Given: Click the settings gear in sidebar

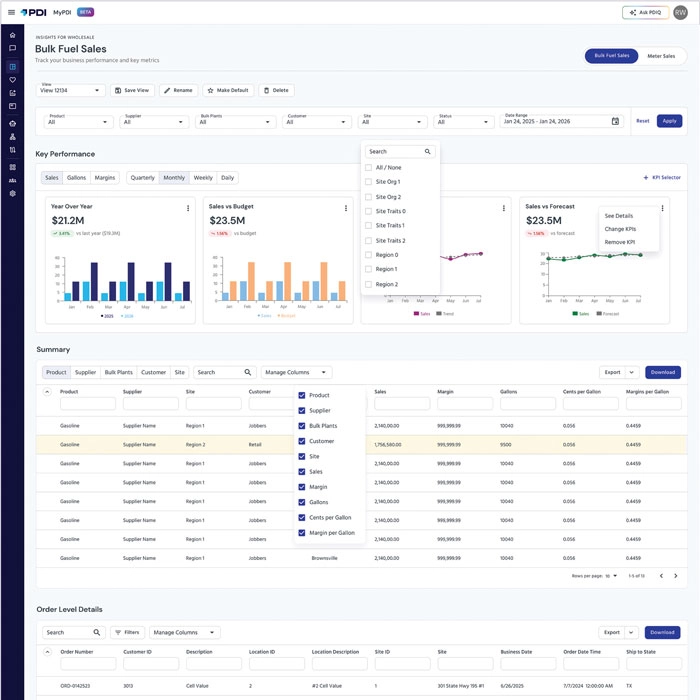Looking at the screenshot, I should (12, 193).
